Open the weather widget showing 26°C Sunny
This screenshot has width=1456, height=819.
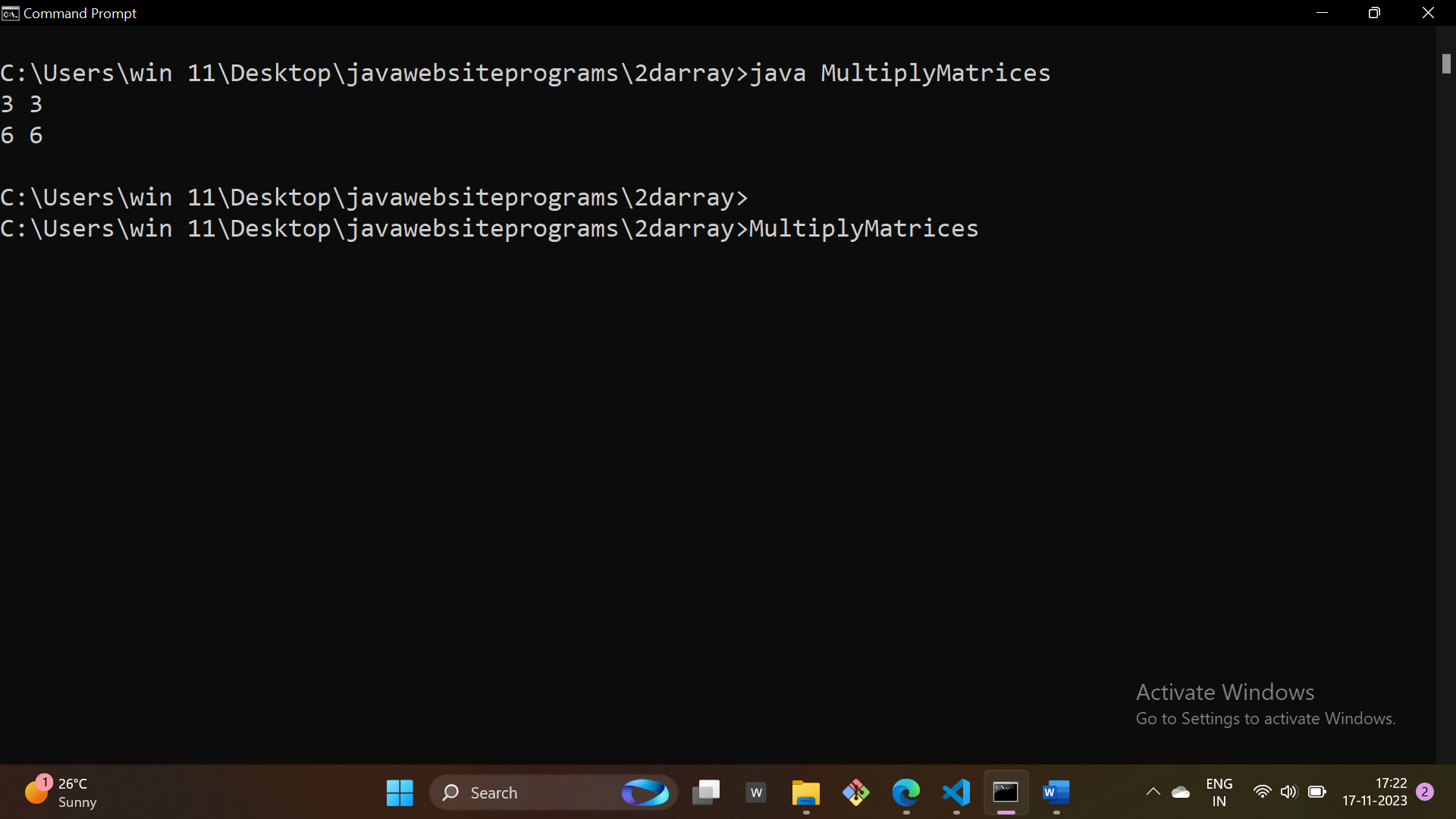coord(61,792)
